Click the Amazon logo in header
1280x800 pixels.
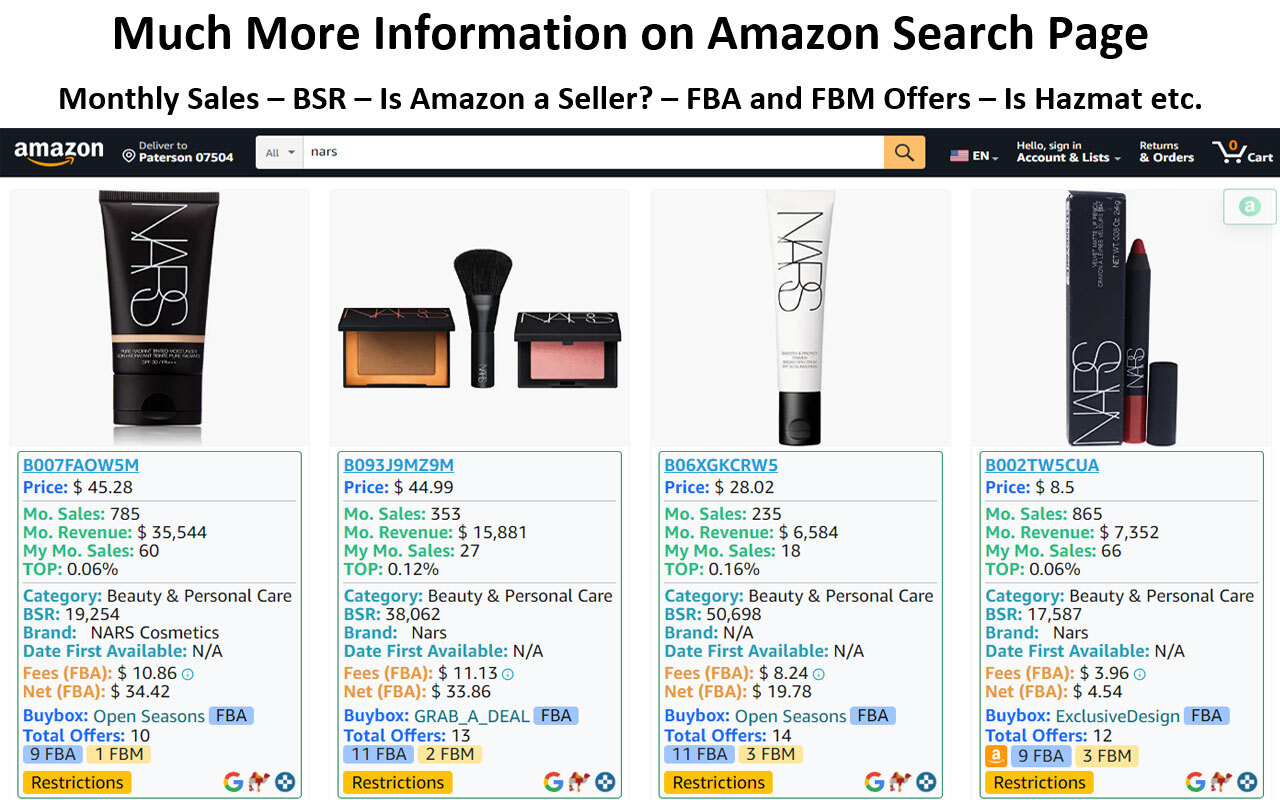coord(58,153)
